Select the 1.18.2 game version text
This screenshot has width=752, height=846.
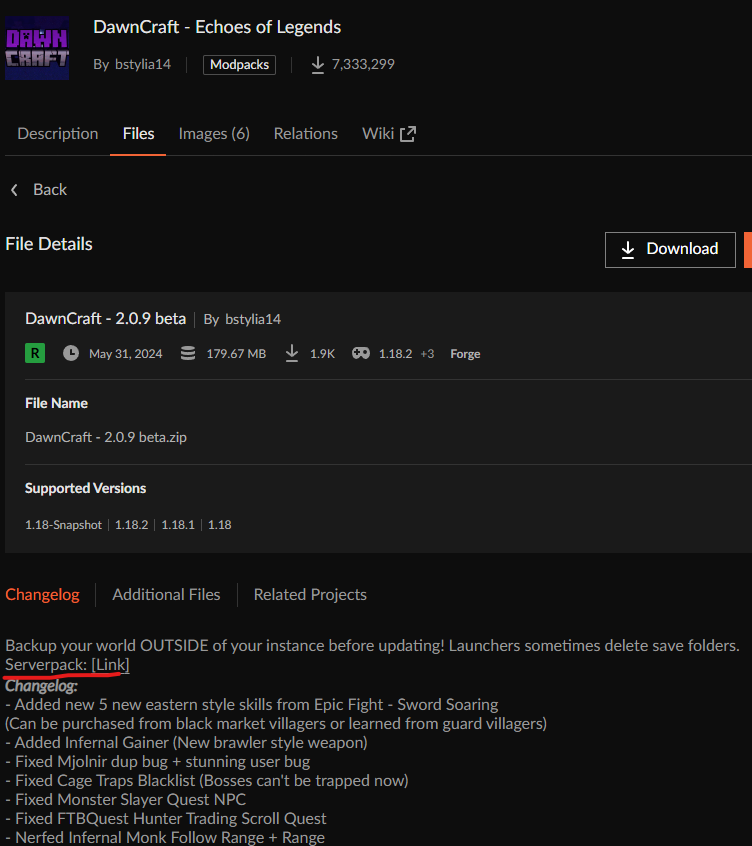(x=395, y=354)
